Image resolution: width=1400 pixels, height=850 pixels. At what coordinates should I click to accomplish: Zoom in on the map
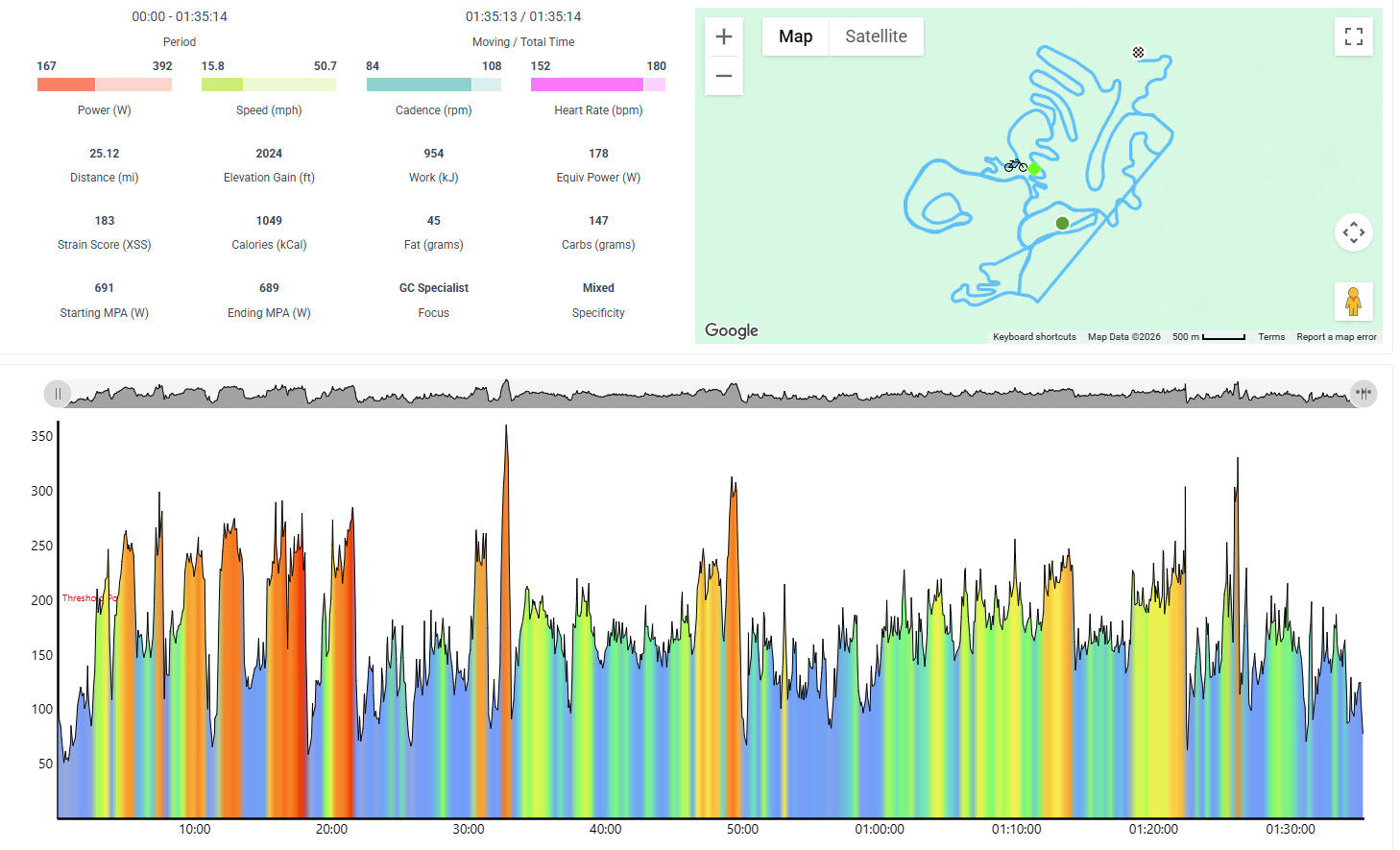tap(724, 36)
